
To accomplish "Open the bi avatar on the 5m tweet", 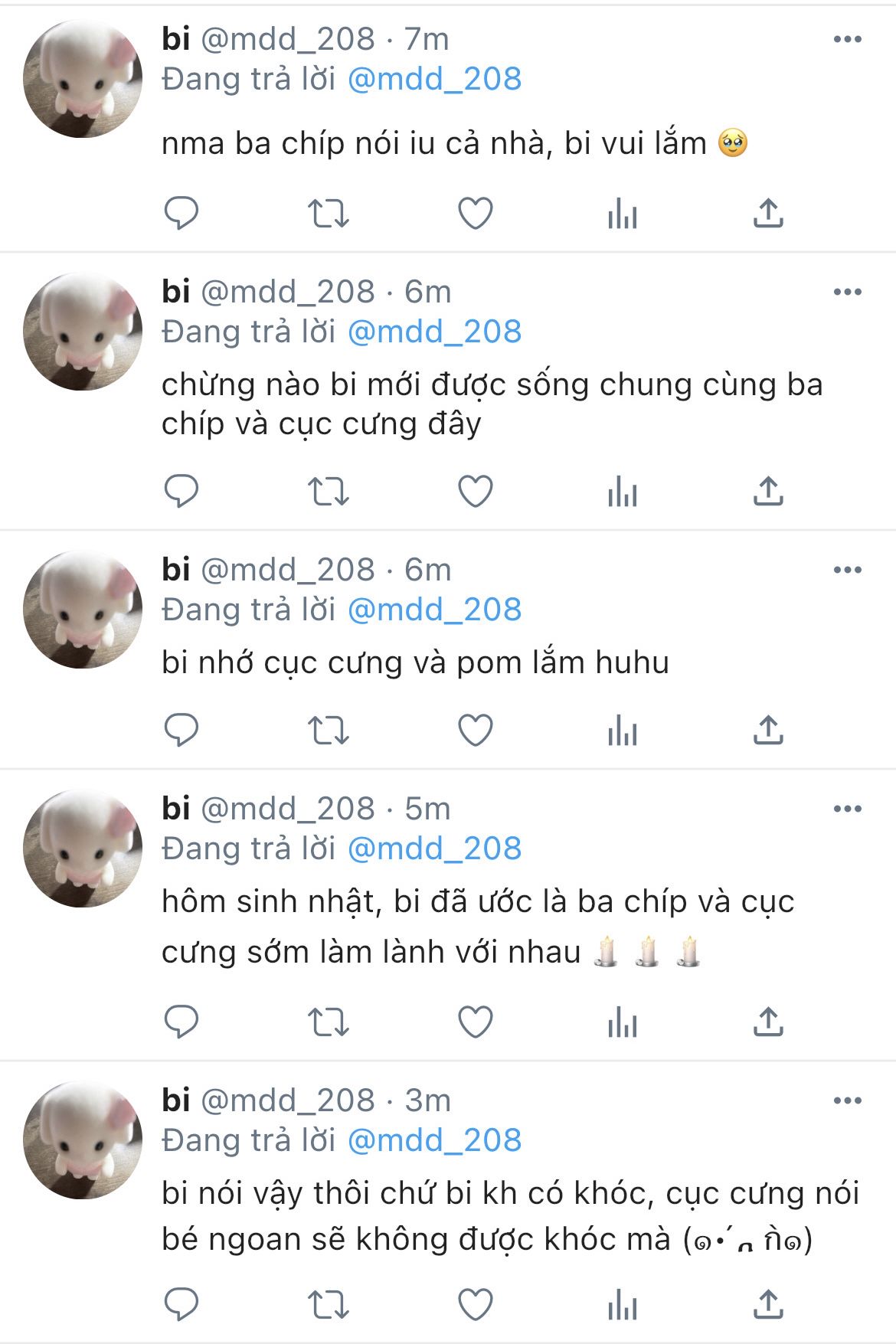I will [83, 849].
